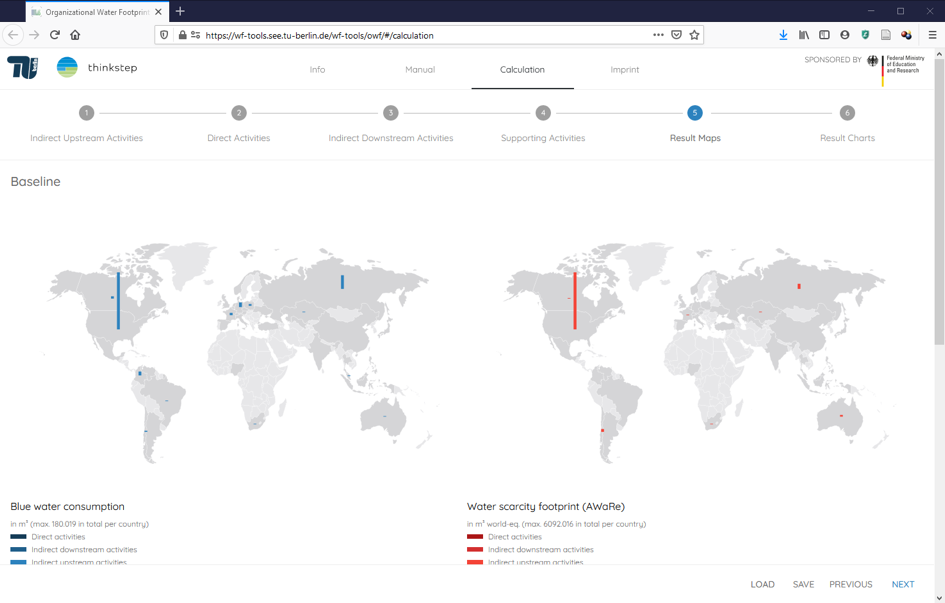
Task: Click the Baseline heading text
Action: pos(36,181)
